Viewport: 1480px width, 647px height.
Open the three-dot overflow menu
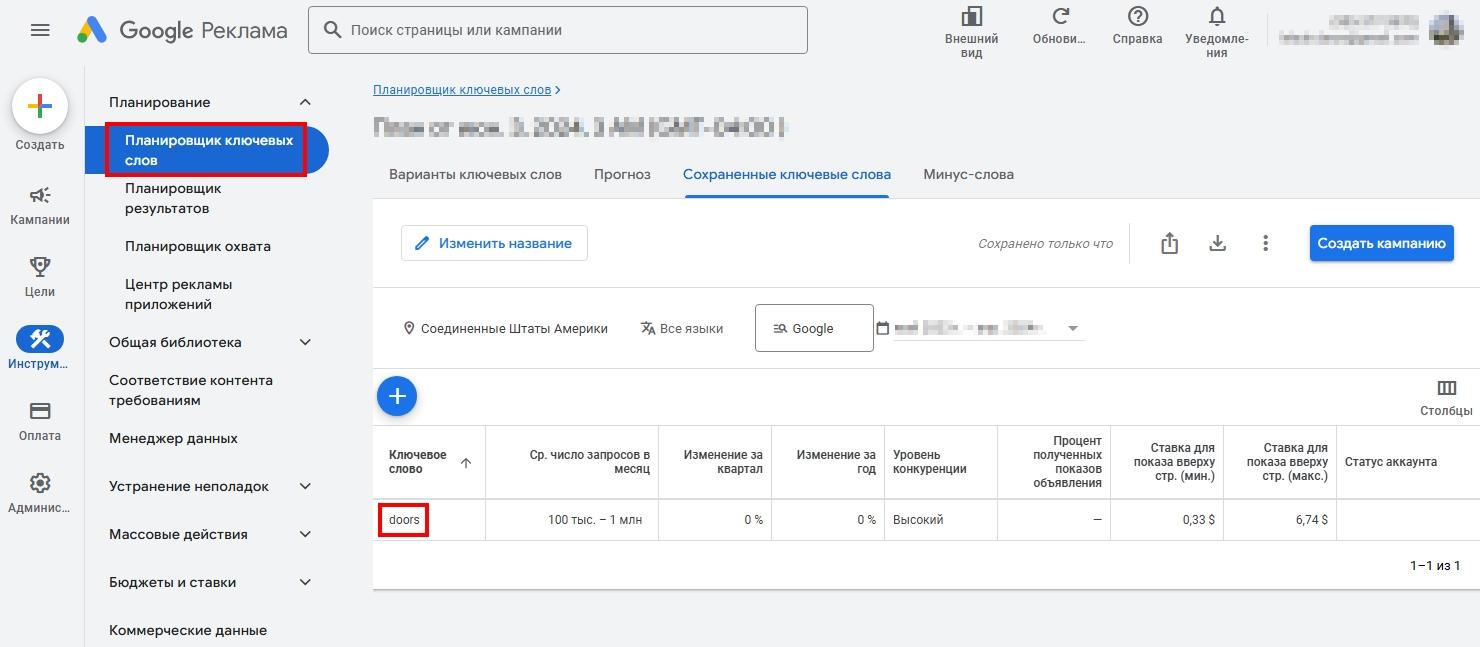click(1265, 242)
